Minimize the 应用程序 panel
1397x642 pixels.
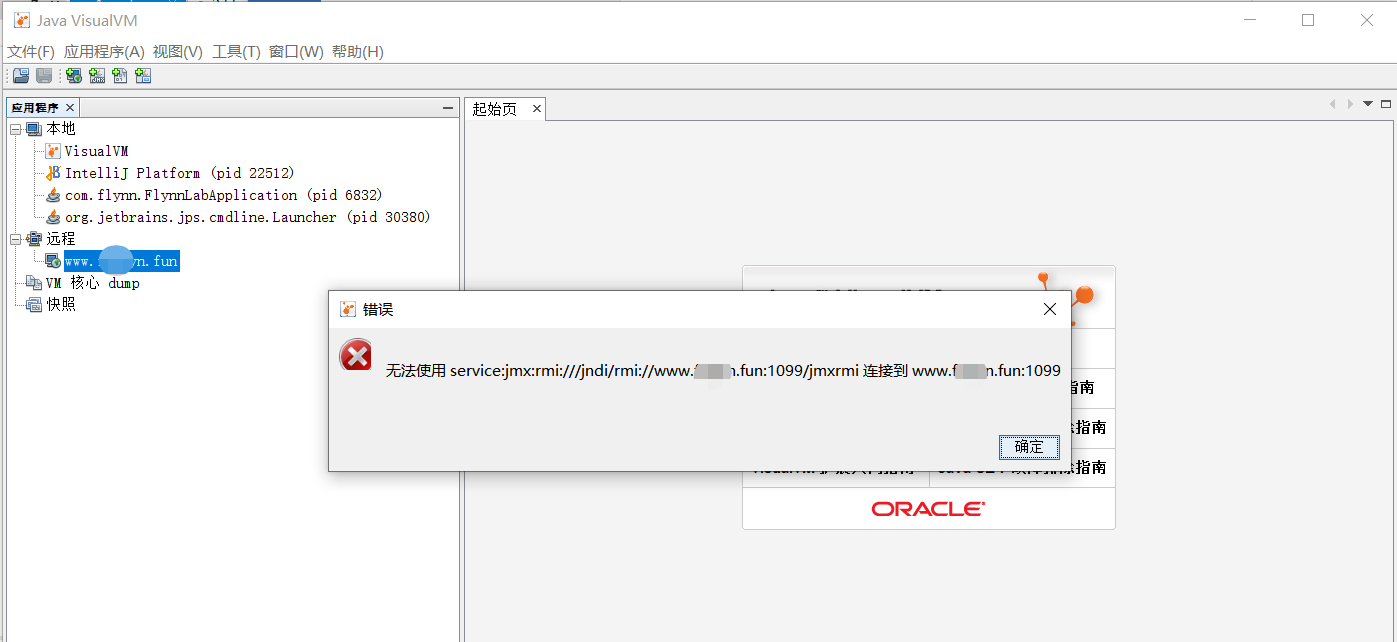pos(448,108)
